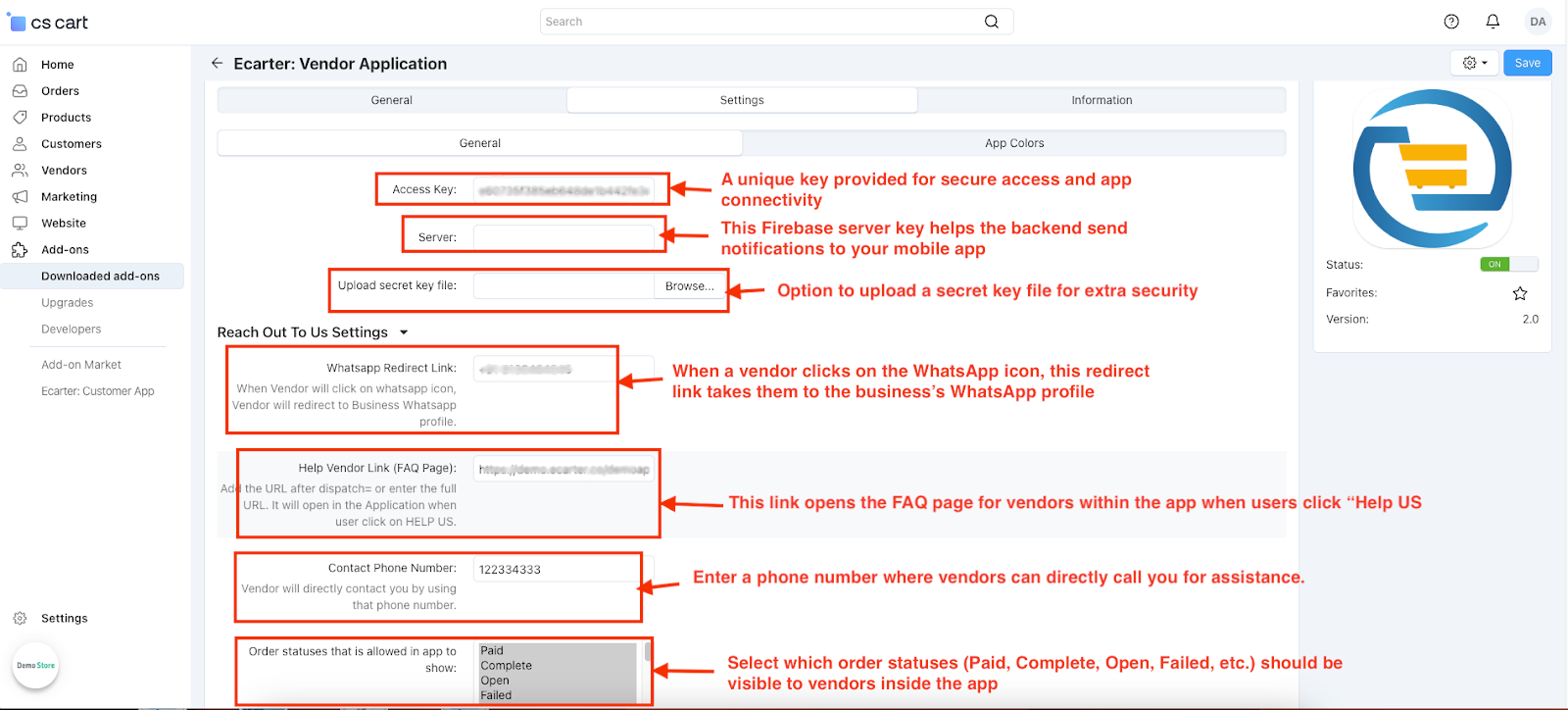The image size is (1568, 710).
Task: Click the Contact Phone Number field
Action: click(563, 570)
